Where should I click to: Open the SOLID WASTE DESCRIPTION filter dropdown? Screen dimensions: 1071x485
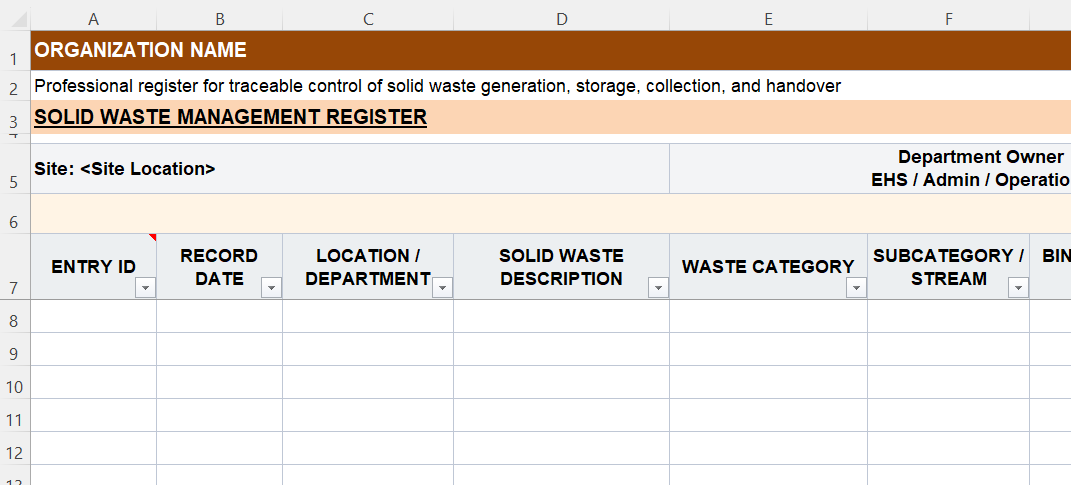tap(658, 288)
